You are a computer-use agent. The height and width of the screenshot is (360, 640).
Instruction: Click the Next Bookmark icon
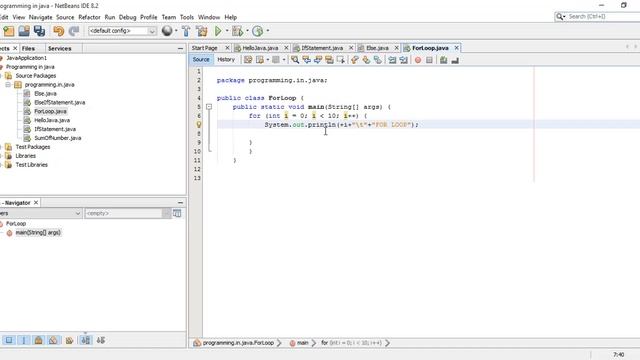coord(366,60)
